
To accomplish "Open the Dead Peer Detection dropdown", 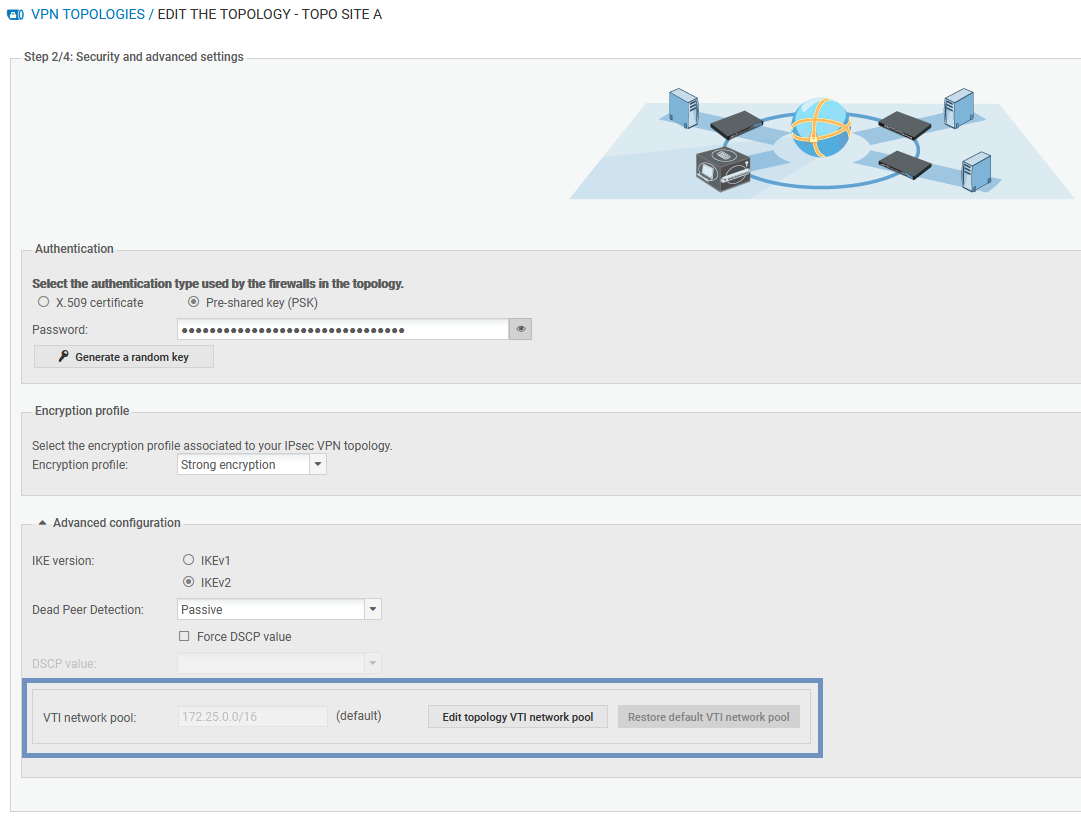I will (x=372, y=609).
